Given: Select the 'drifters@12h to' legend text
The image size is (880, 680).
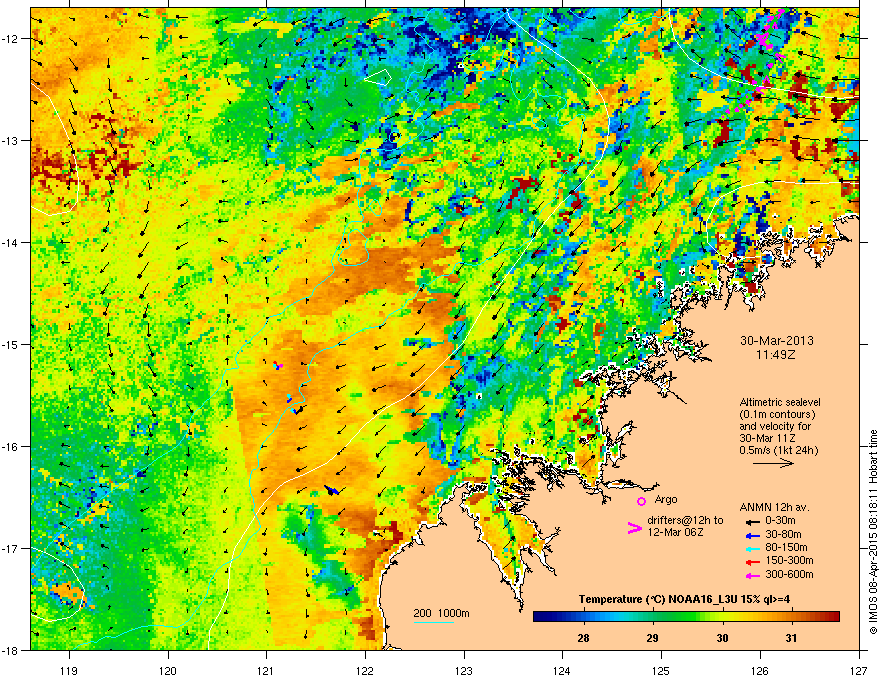Looking at the screenshot, I should point(685,520).
